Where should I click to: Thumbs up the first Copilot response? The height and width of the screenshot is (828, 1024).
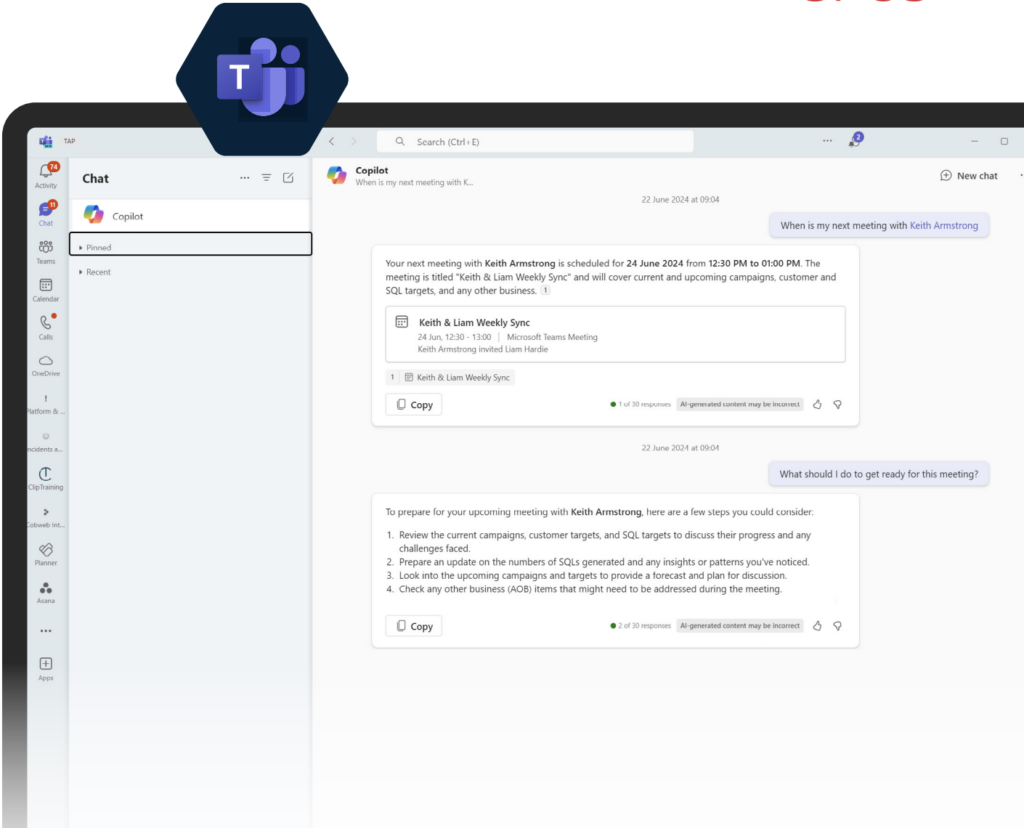click(x=817, y=404)
